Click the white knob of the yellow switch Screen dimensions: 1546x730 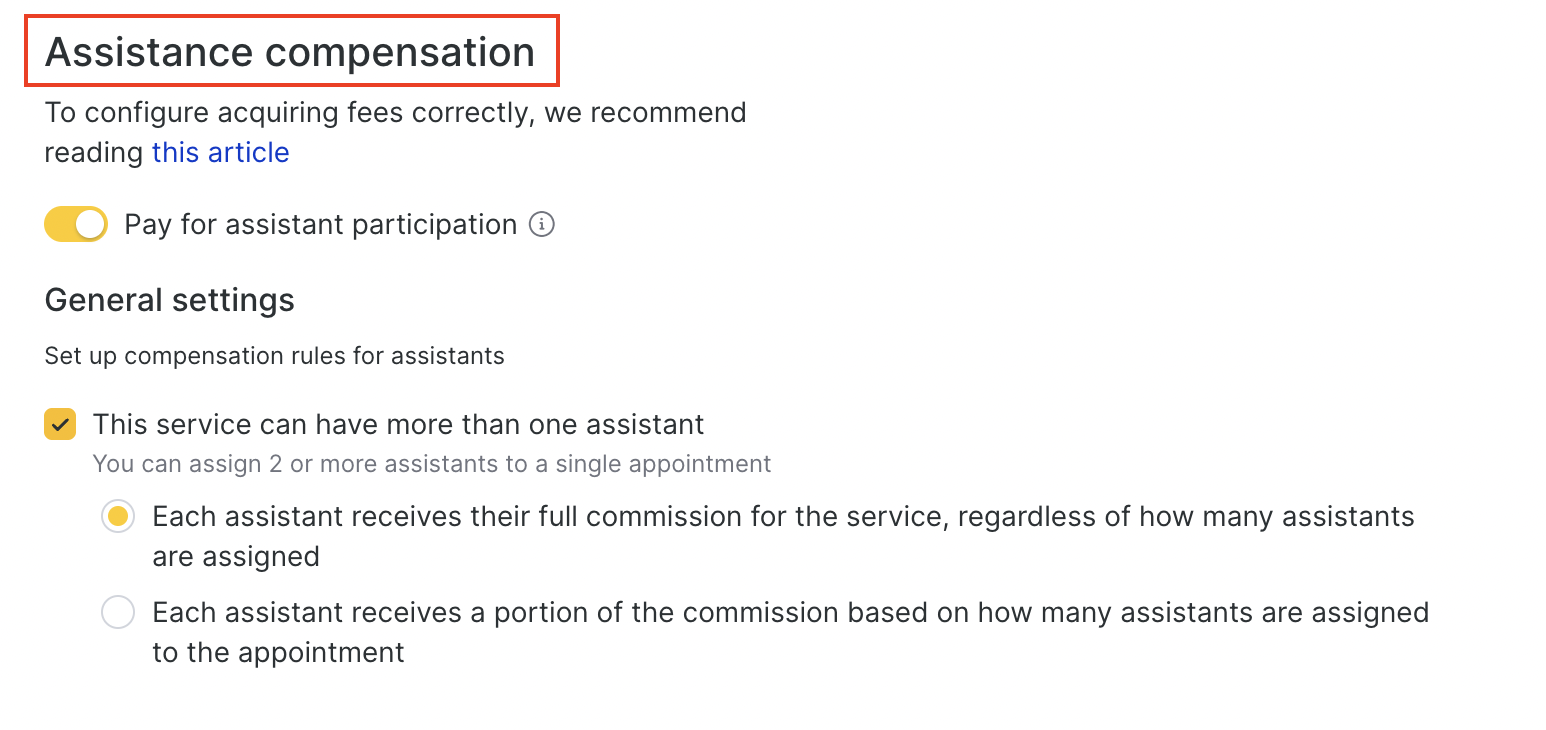90,224
